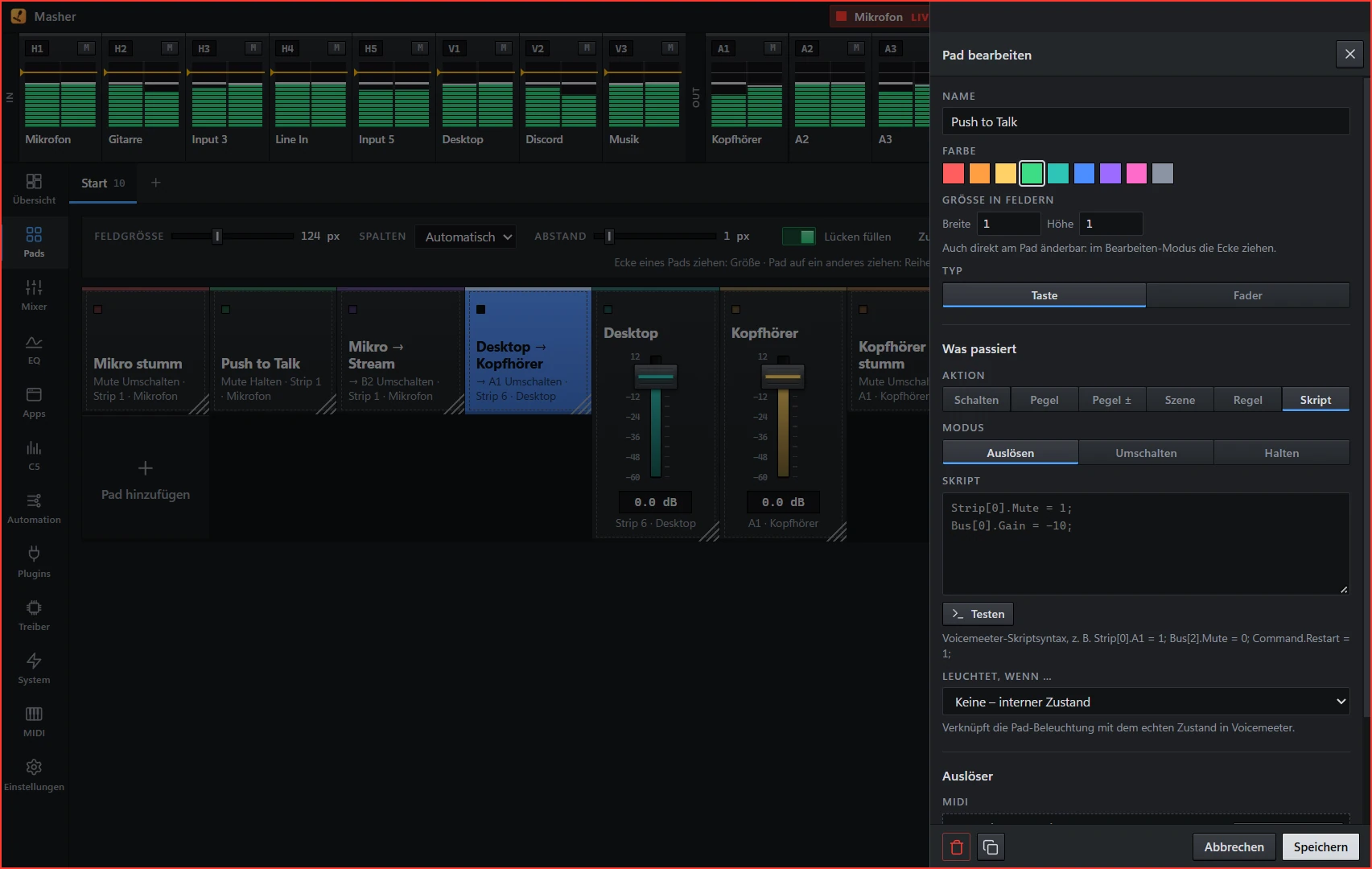Add a new page with the plus icon
Viewport: 1372px width, 869px height.
156,183
